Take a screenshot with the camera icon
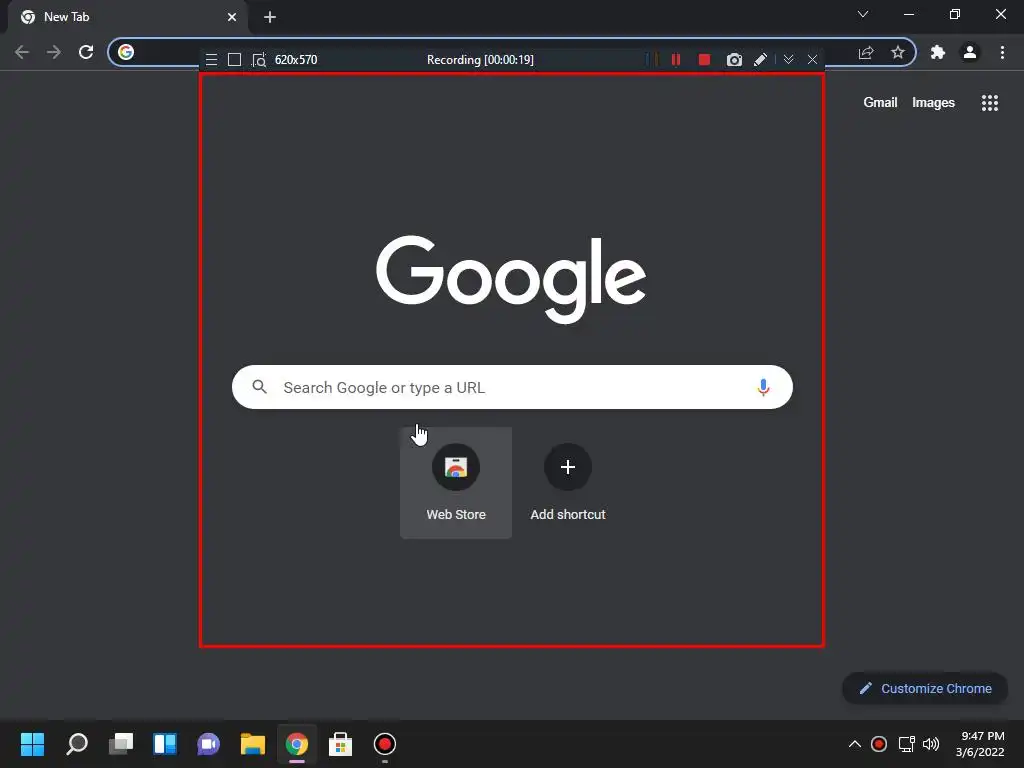The width and height of the screenshot is (1024, 768). point(734,60)
